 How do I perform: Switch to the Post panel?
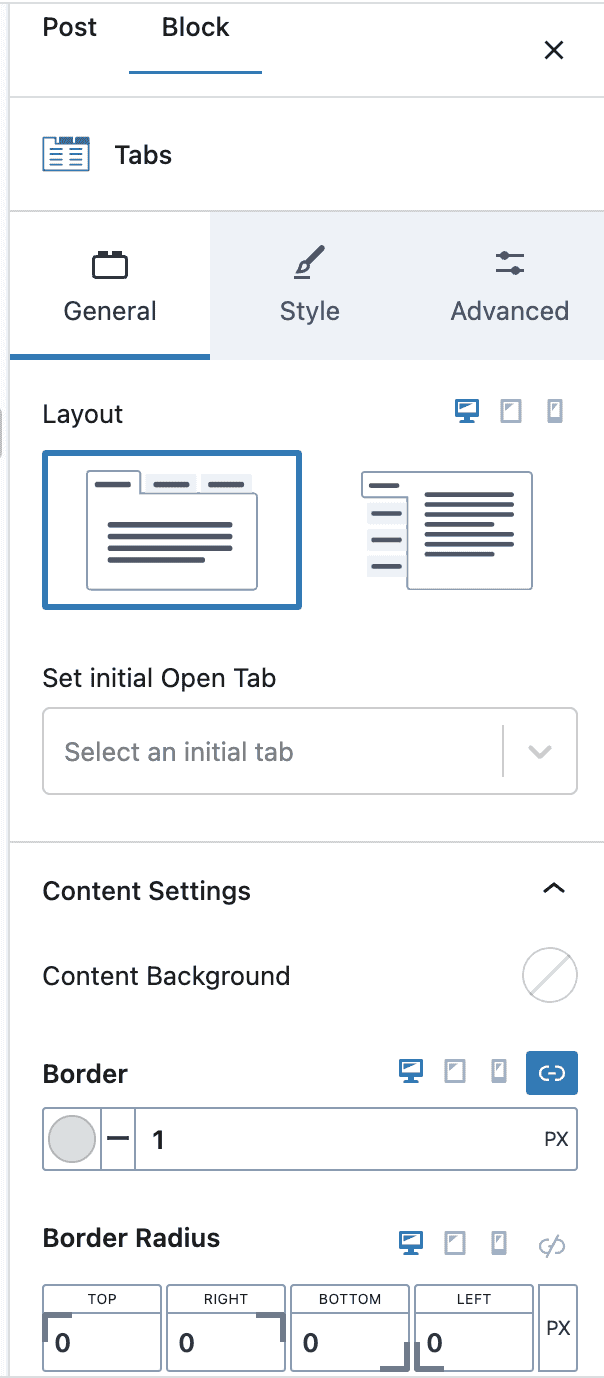(69, 27)
